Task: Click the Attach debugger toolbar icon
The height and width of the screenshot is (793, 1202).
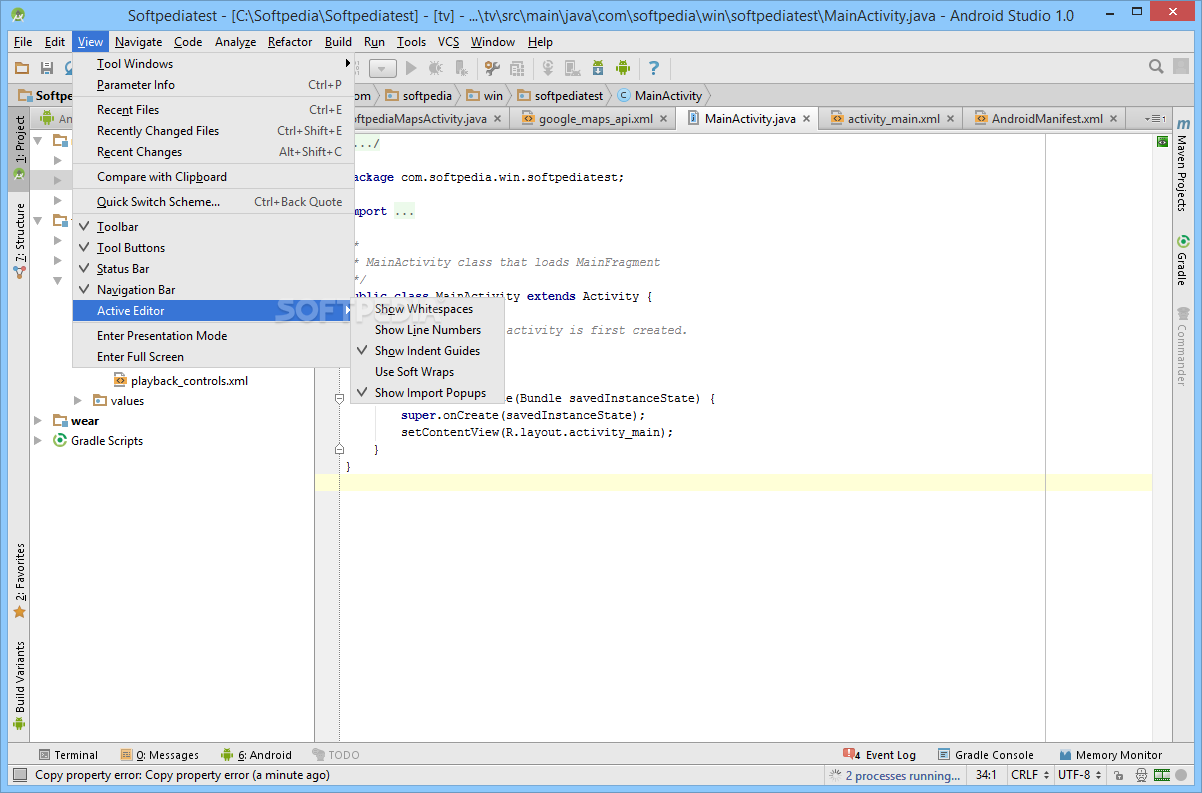Action: (461, 68)
